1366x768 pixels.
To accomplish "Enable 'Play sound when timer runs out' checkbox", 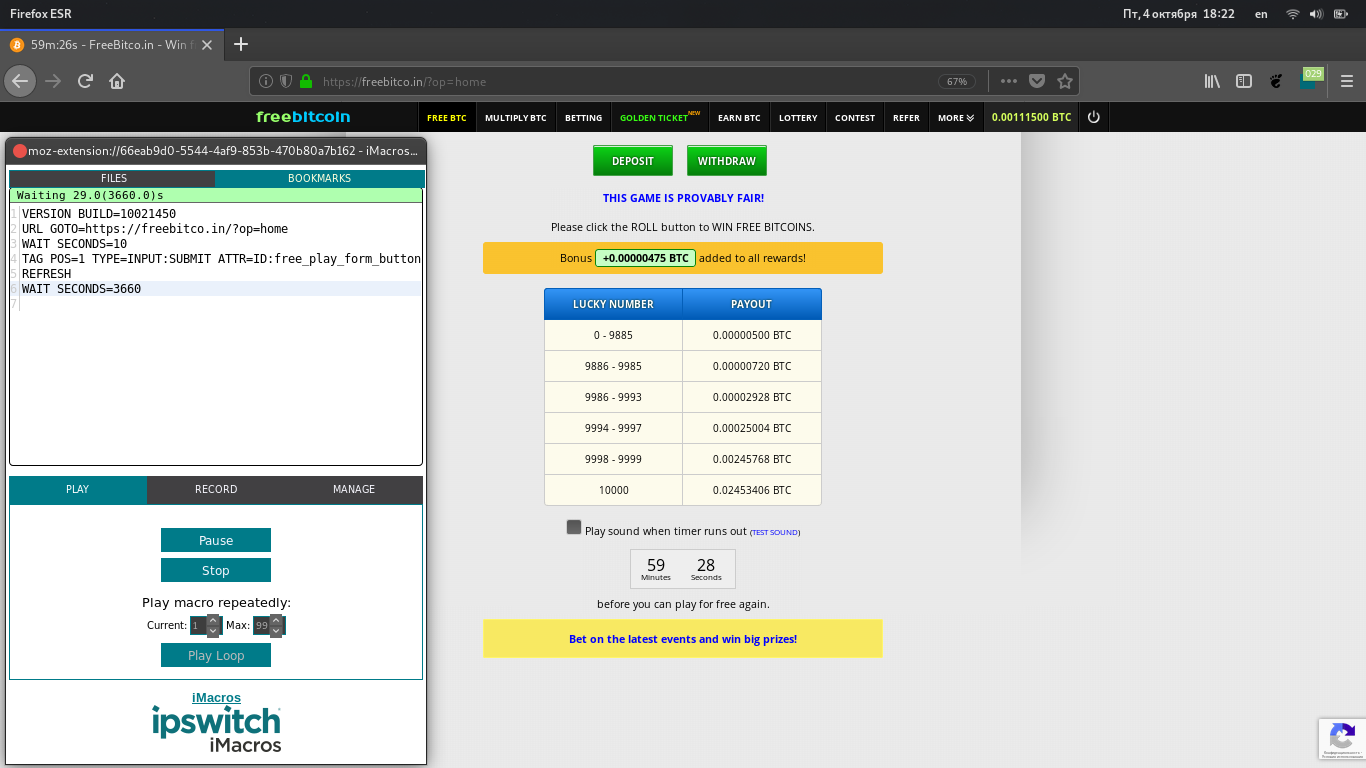I will (x=574, y=527).
